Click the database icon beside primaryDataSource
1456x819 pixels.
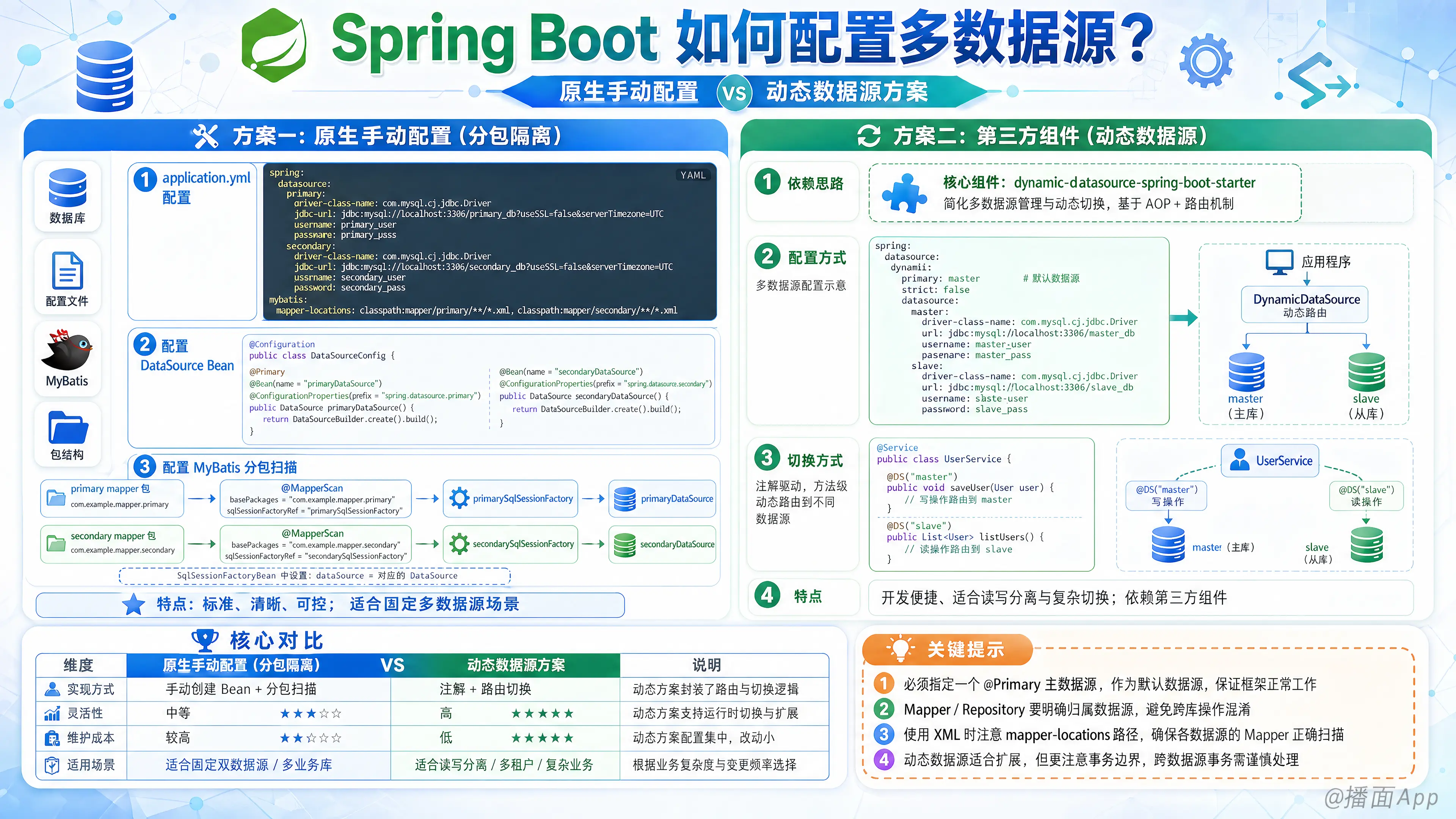coord(624,499)
